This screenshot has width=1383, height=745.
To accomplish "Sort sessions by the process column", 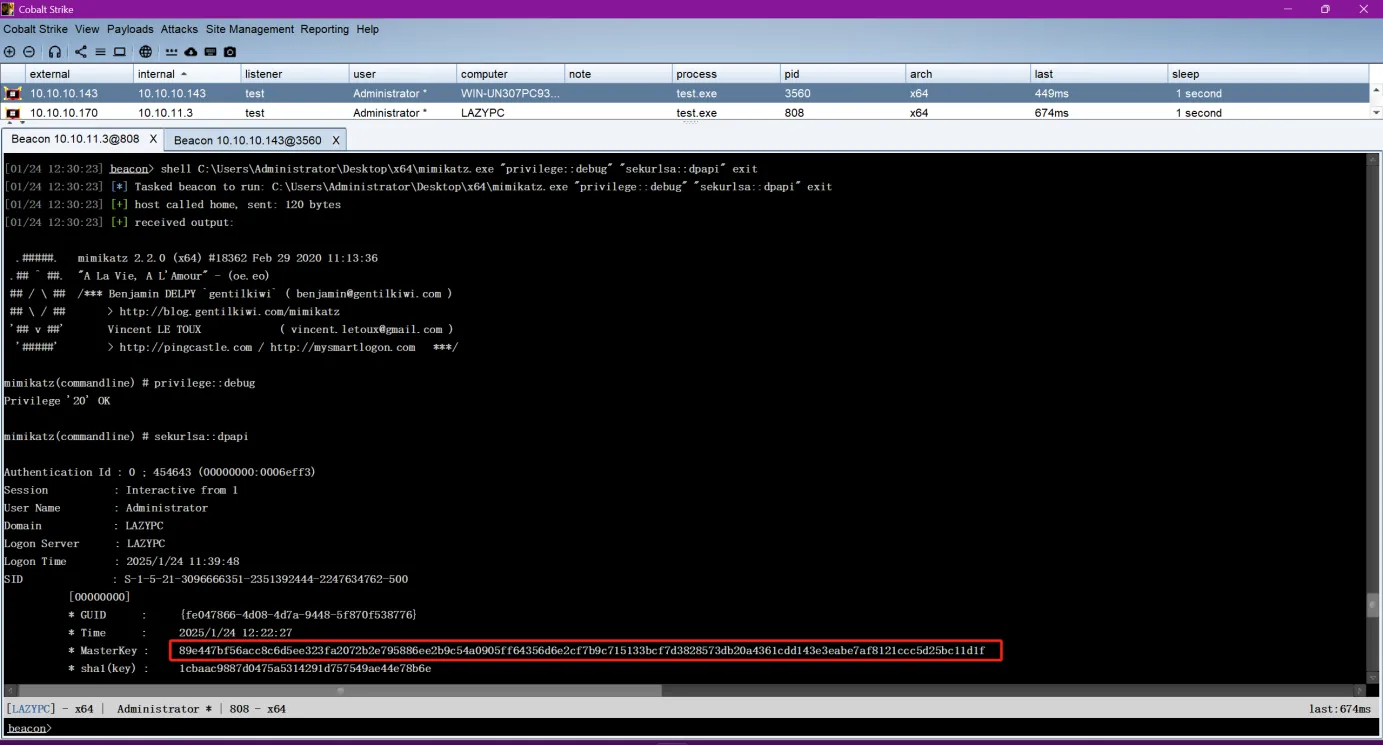I will pyautogui.click(x=726, y=74).
